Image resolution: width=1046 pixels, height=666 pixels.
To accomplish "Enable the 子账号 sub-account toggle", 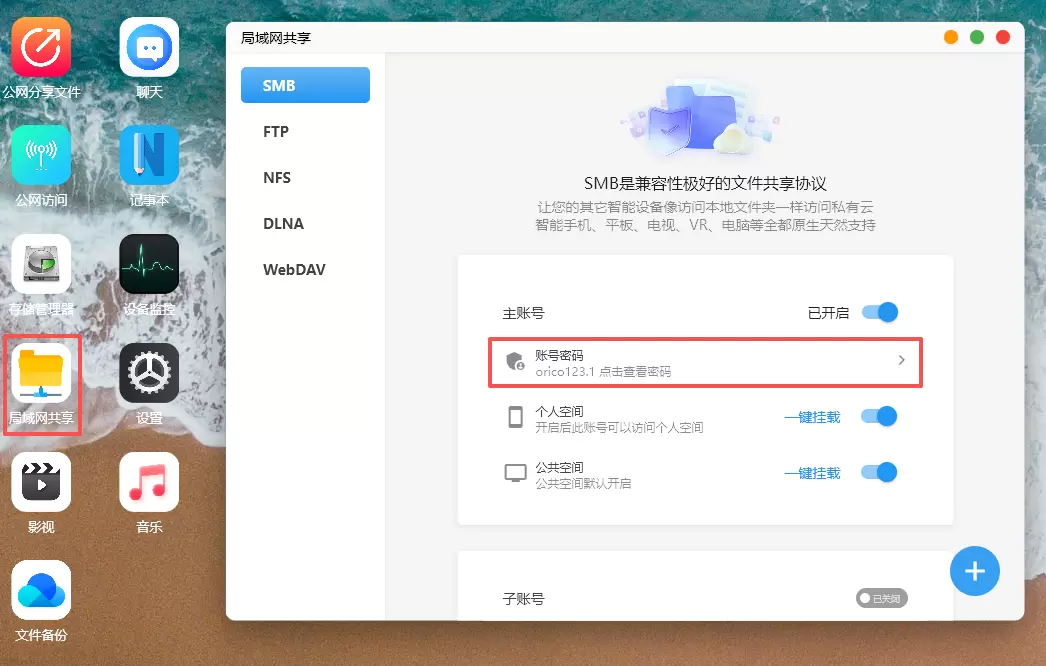I will tap(881, 598).
